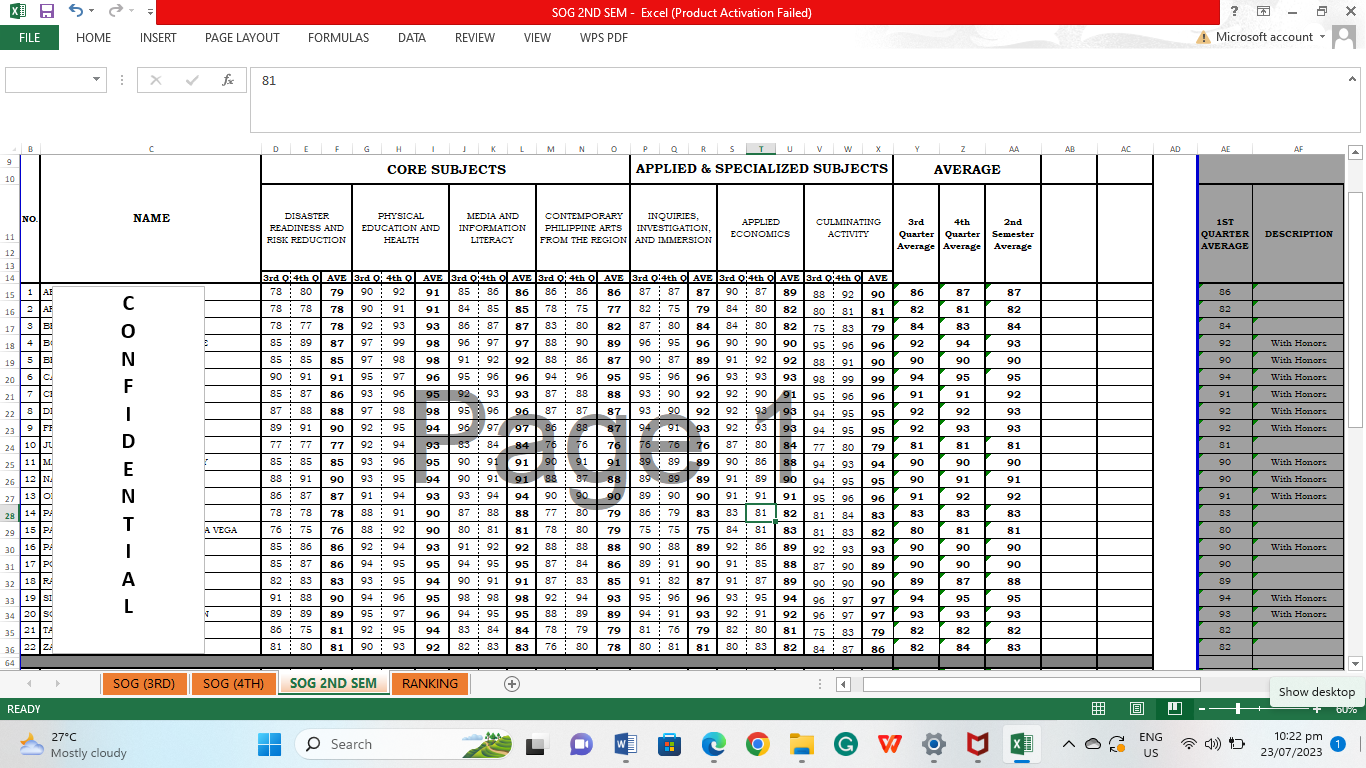Open WPS Office from the taskbar
Viewport: 1366px width, 768px height.
pos(889,744)
